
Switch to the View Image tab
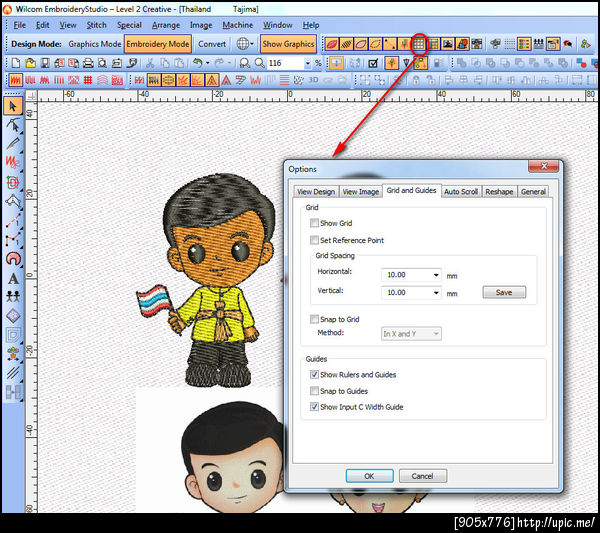[x=360, y=192]
